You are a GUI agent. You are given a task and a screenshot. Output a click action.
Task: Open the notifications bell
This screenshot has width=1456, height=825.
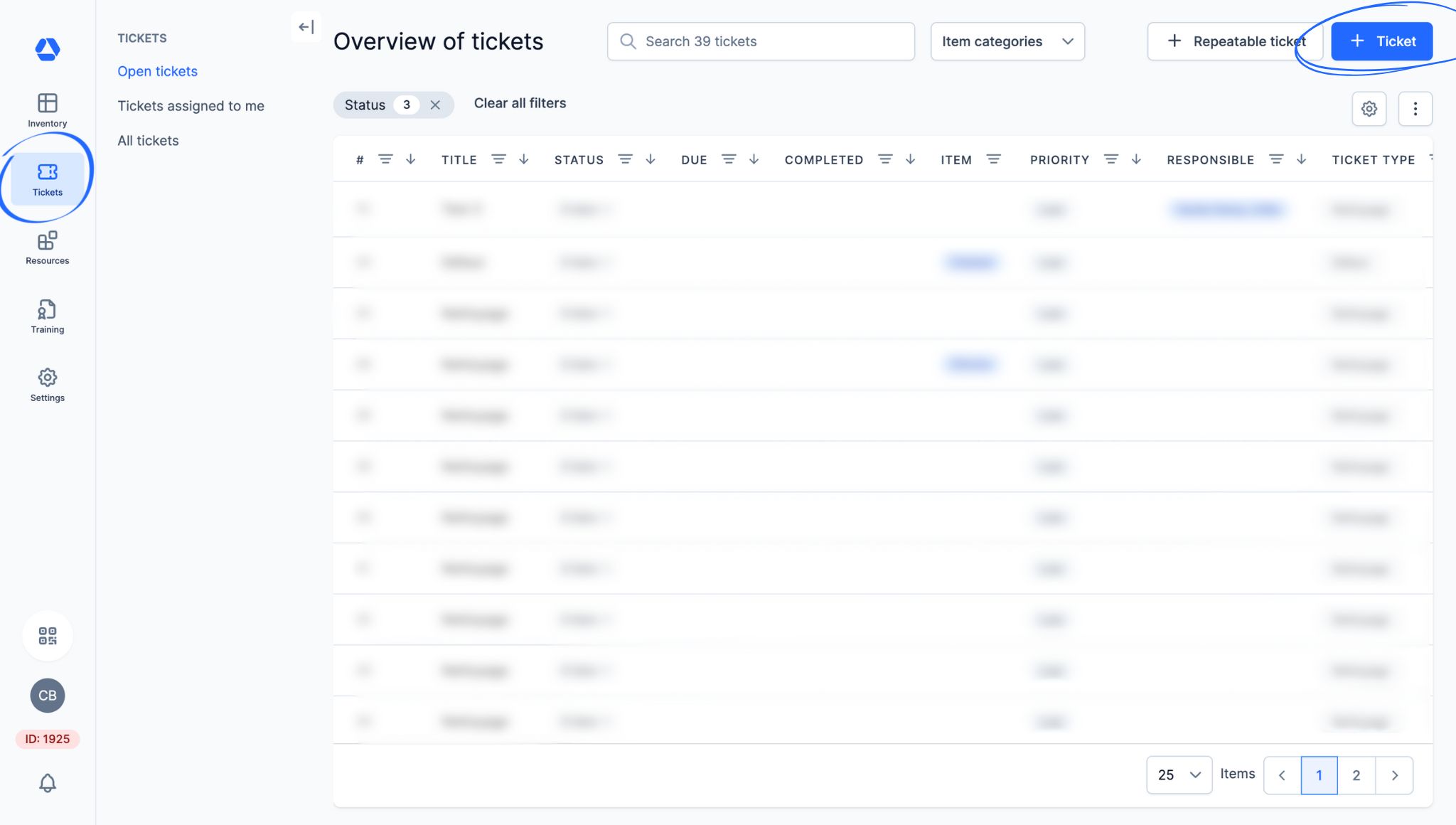[47, 783]
